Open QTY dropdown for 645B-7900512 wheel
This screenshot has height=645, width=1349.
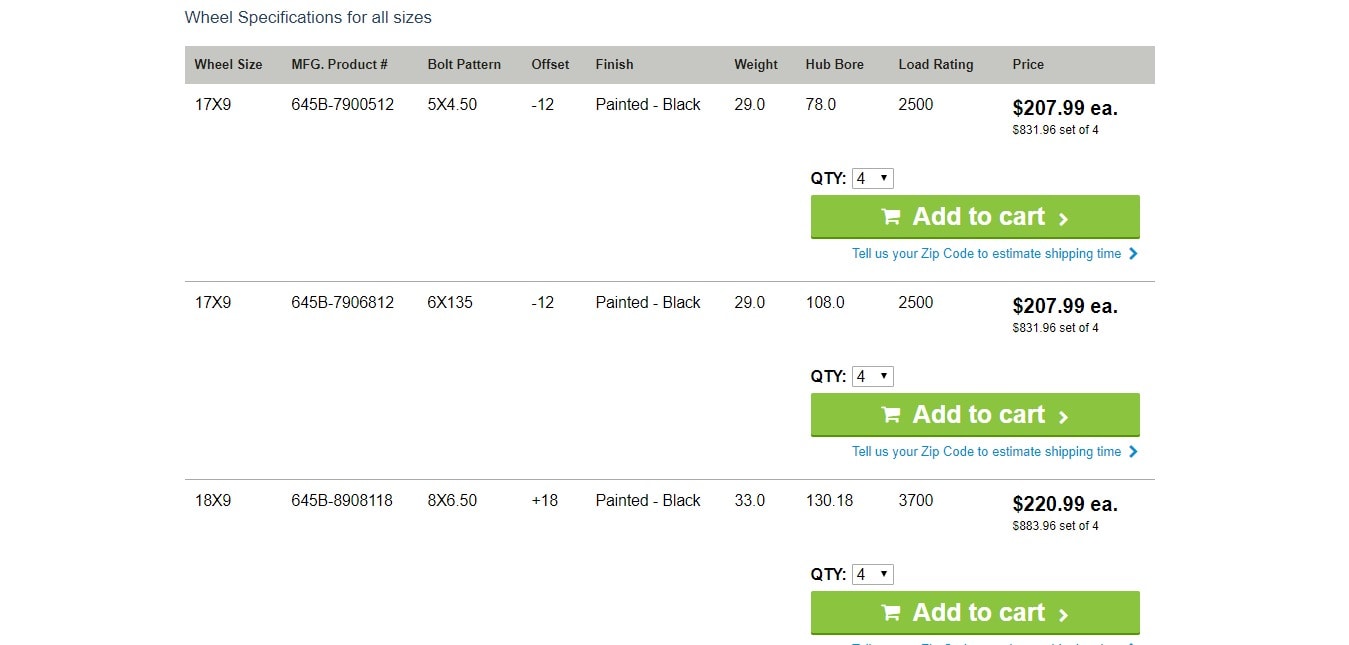(872, 179)
